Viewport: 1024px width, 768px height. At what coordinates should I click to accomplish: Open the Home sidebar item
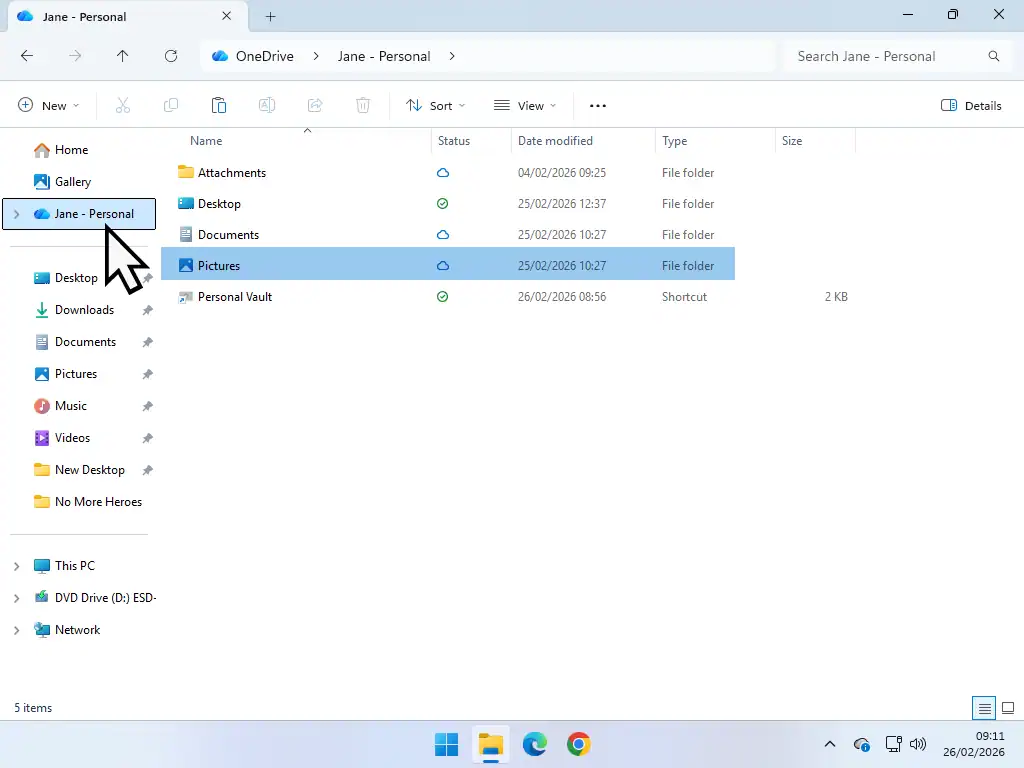pos(69,150)
